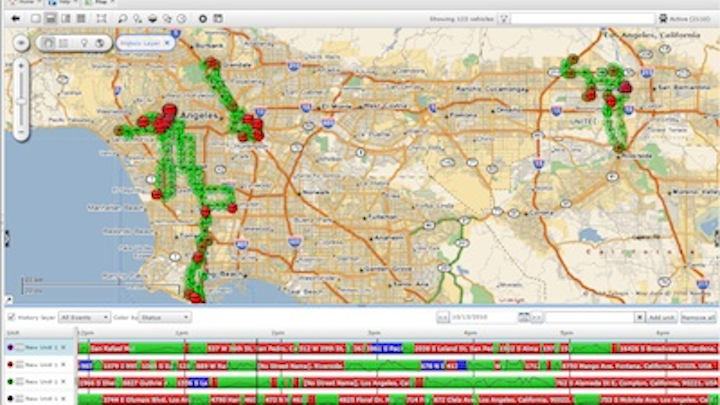Screen dimensions: 720x405
Task: Open the Color by Status dropdown
Action: (x=164, y=317)
